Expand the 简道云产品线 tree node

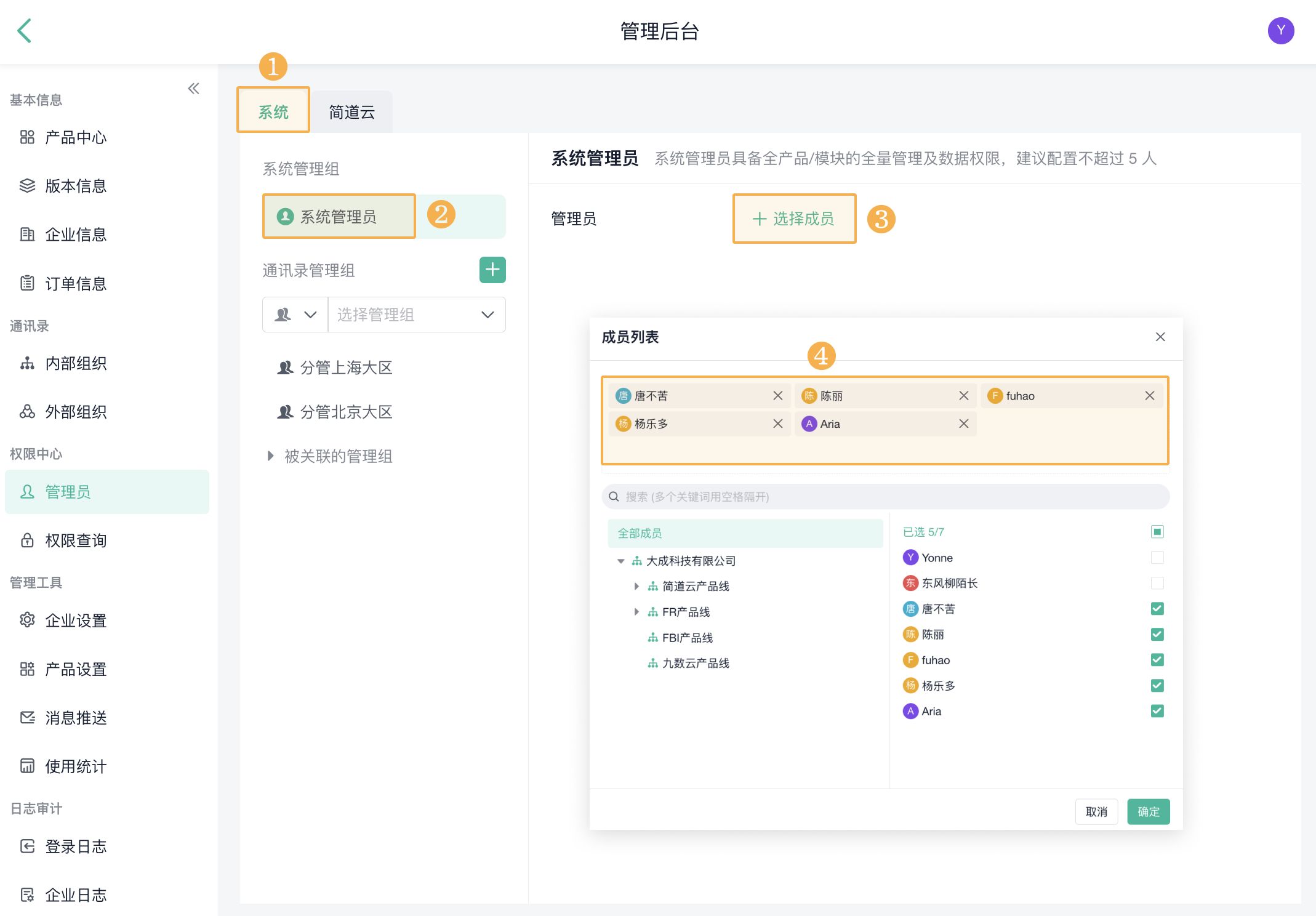click(x=636, y=586)
